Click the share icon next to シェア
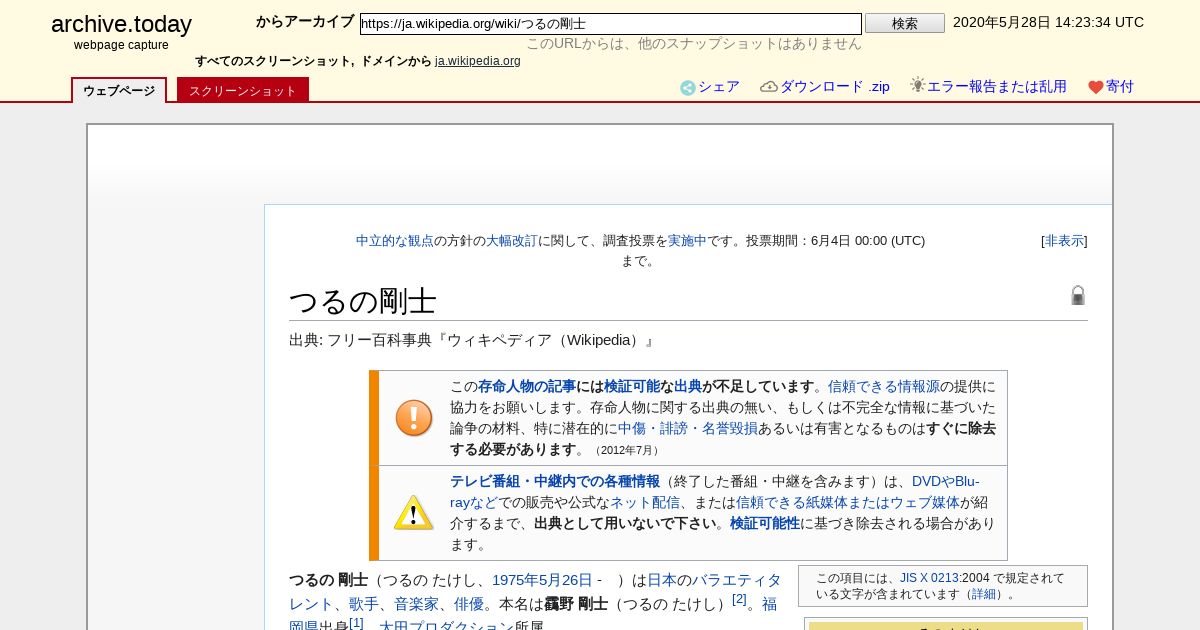 click(x=688, y=88)
